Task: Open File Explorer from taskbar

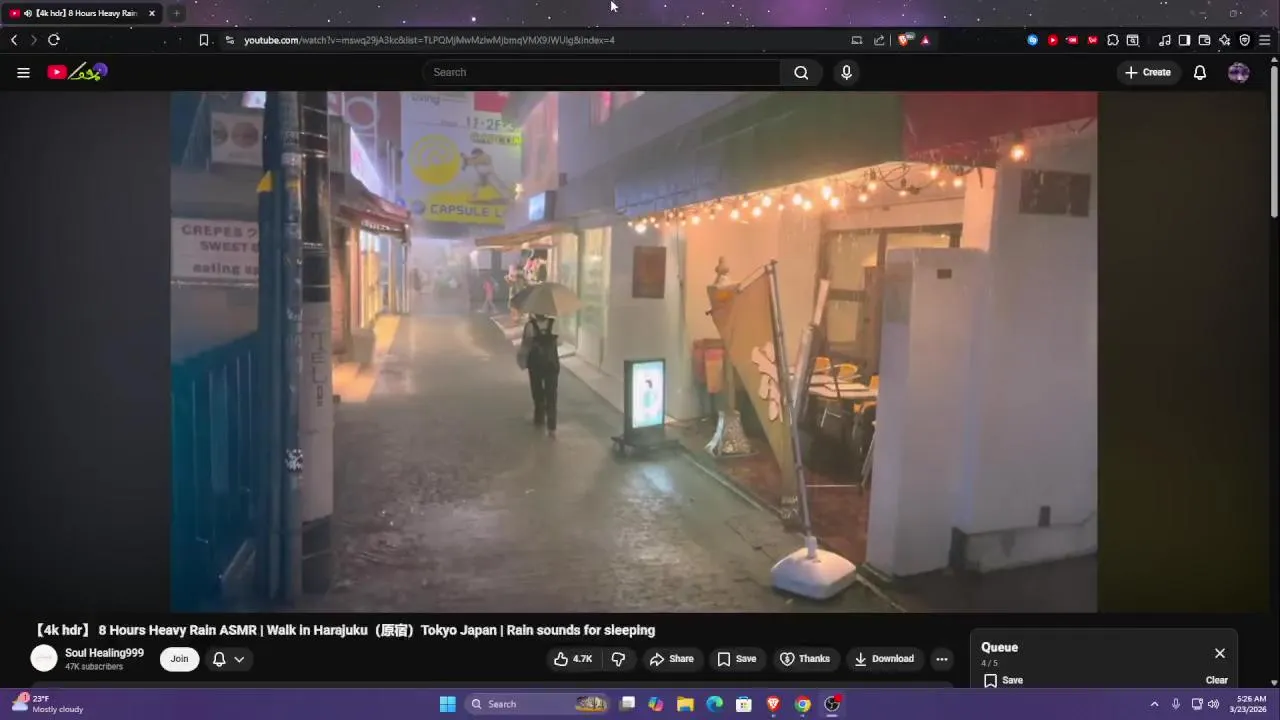Action: tap(685, 704)
